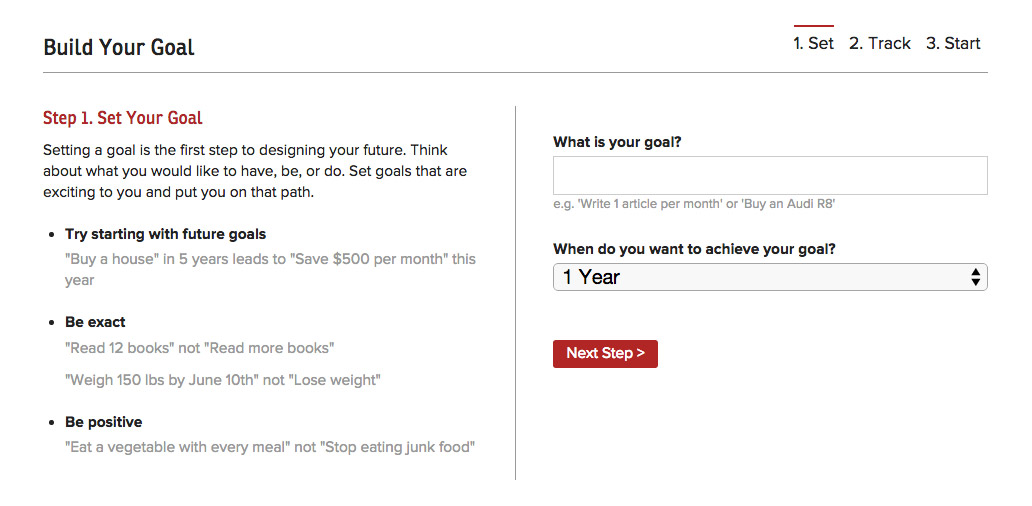This screenshot has width=1032, height=506.
Task: Click the 'Build Your Goal' page heading
Action: click(119, 47)
